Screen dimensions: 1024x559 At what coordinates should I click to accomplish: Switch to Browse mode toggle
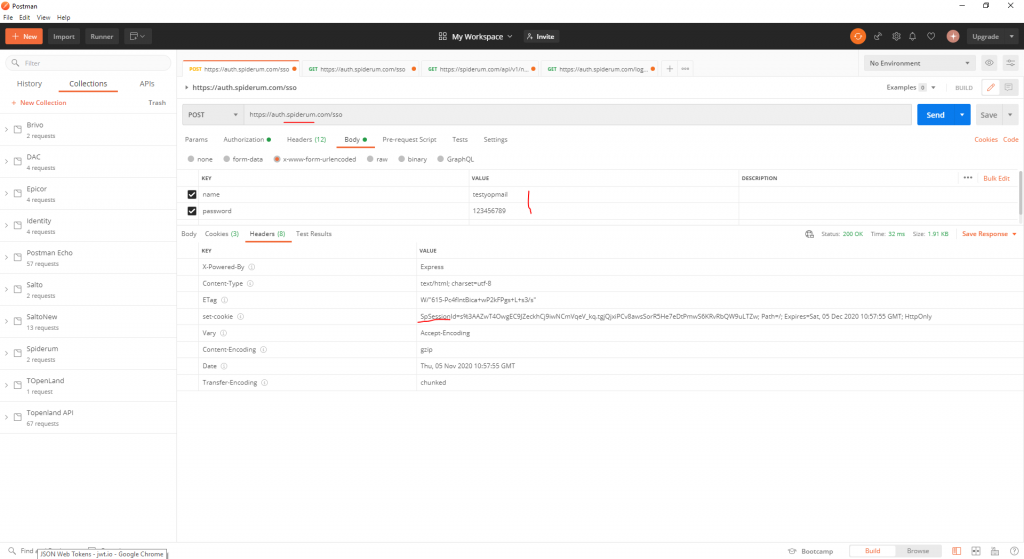click(918, 551)
